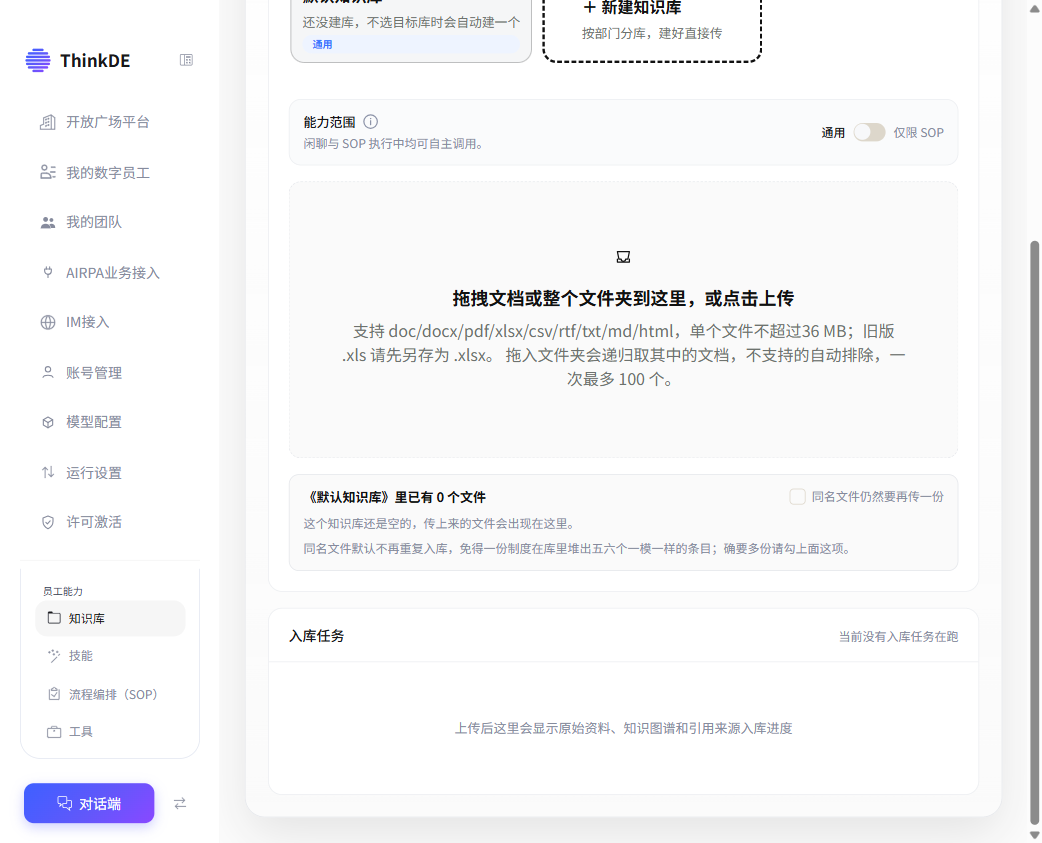The height and width of the screenshot is (843, 1042).
Task: Collapse the sidebar with the panel icon
Action: click(x=186, y=60)
